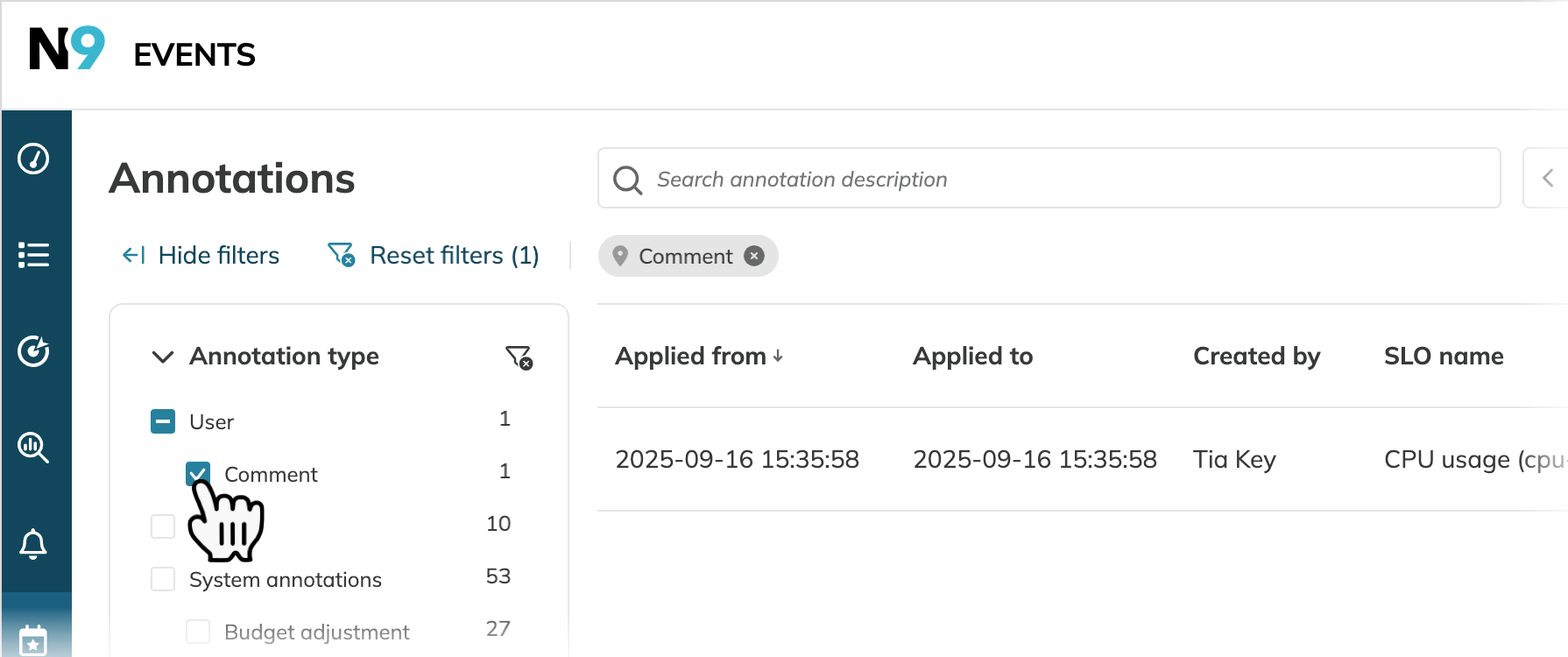Check the Budget adjustment checkbox
1568x657 pixels.
tap(198, 632)
